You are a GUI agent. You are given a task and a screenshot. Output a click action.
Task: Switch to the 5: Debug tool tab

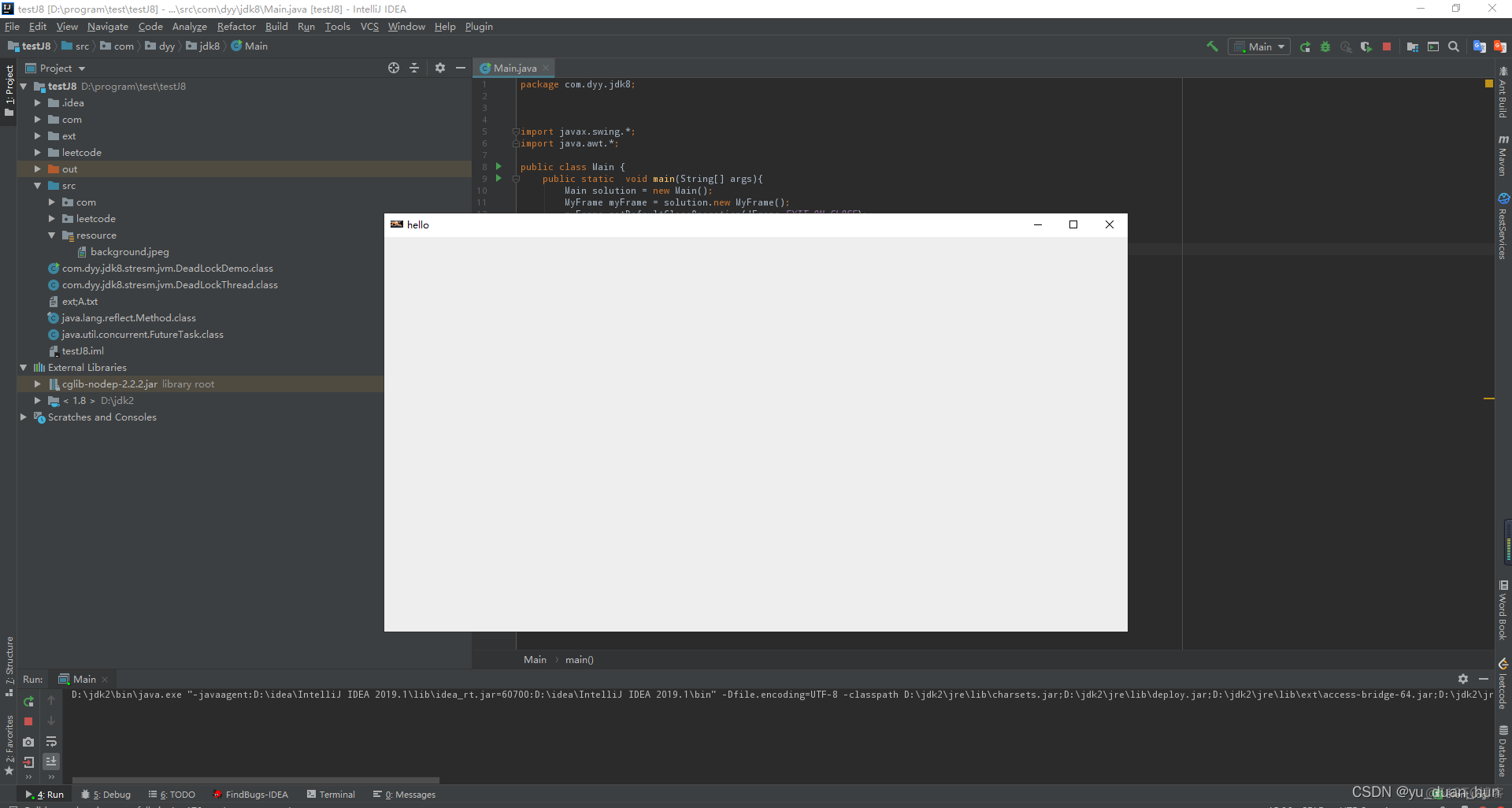106,795
